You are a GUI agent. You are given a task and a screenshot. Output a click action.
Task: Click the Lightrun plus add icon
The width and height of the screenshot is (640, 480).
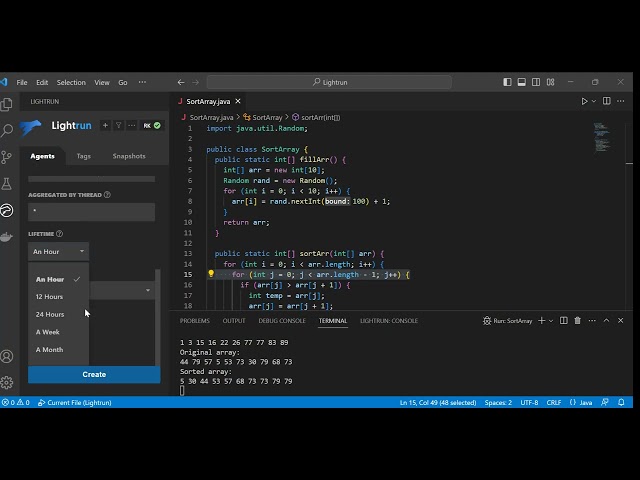point(105,125)
